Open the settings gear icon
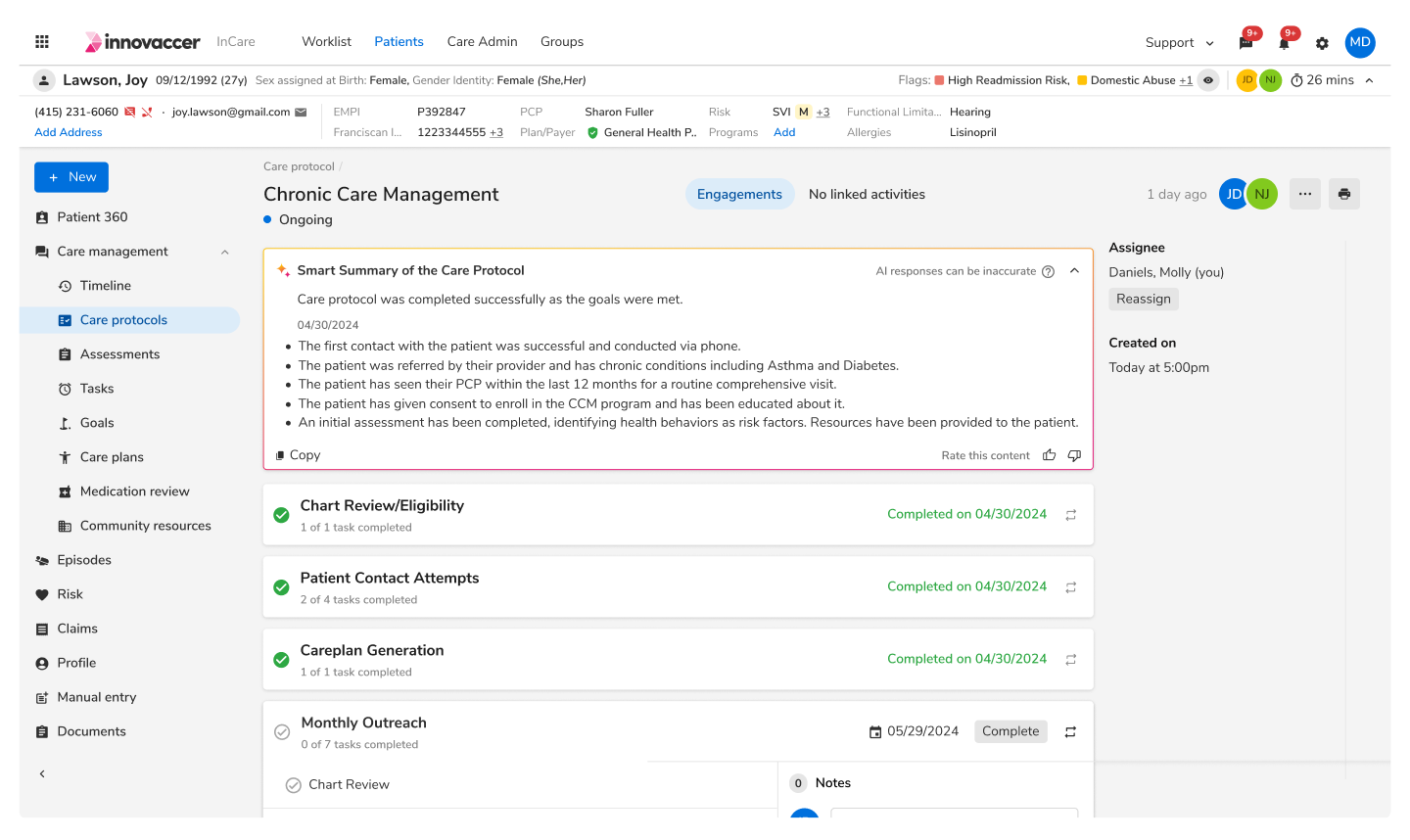Image resolution: width=1410 pixels, height=840 pixels. (x=1322, y=43)
